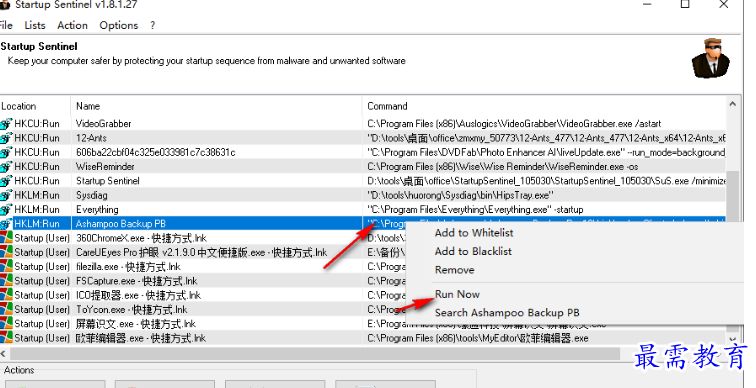Click the VideoGrabber.exe /astart command cell
This screenshot has height=388, width=756.
point(514,123)
